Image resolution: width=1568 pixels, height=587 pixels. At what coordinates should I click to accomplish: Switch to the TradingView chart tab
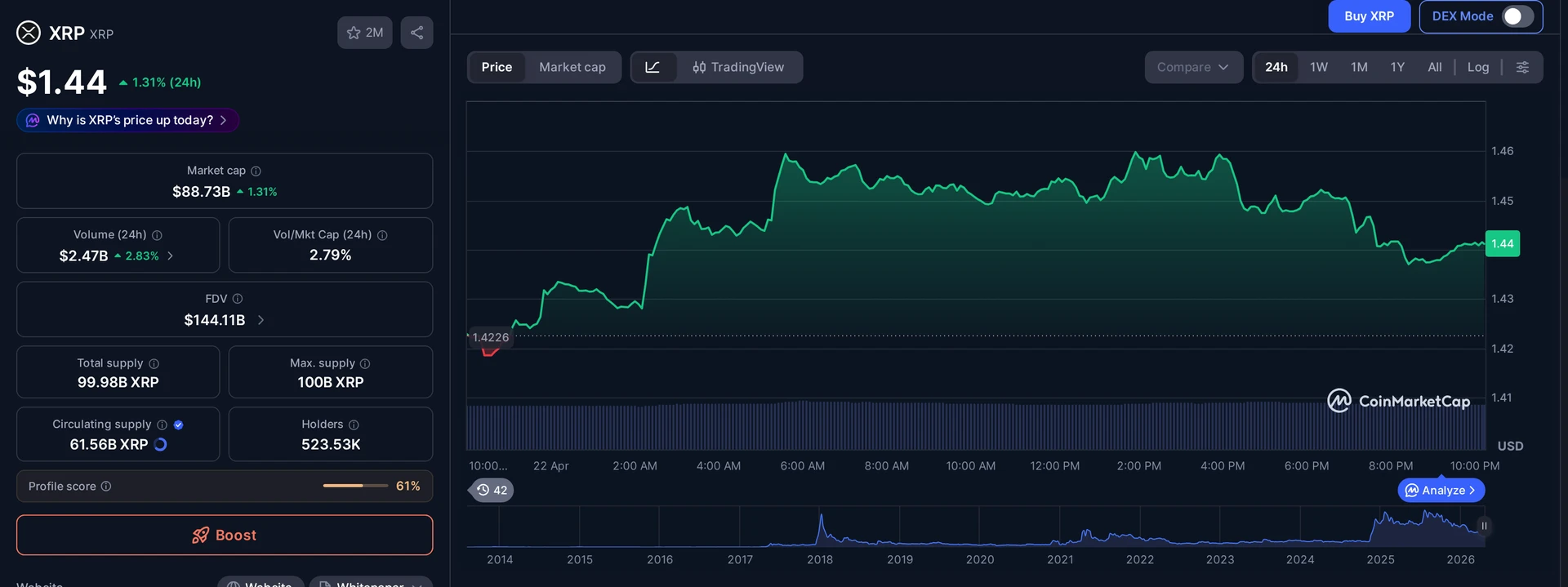738,67
